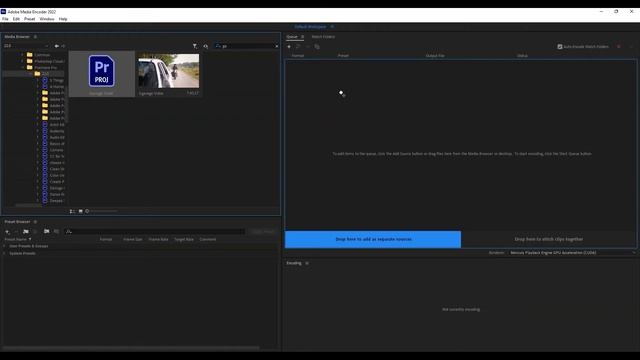Open the Default Workspace menu icon

pos(332,27)
